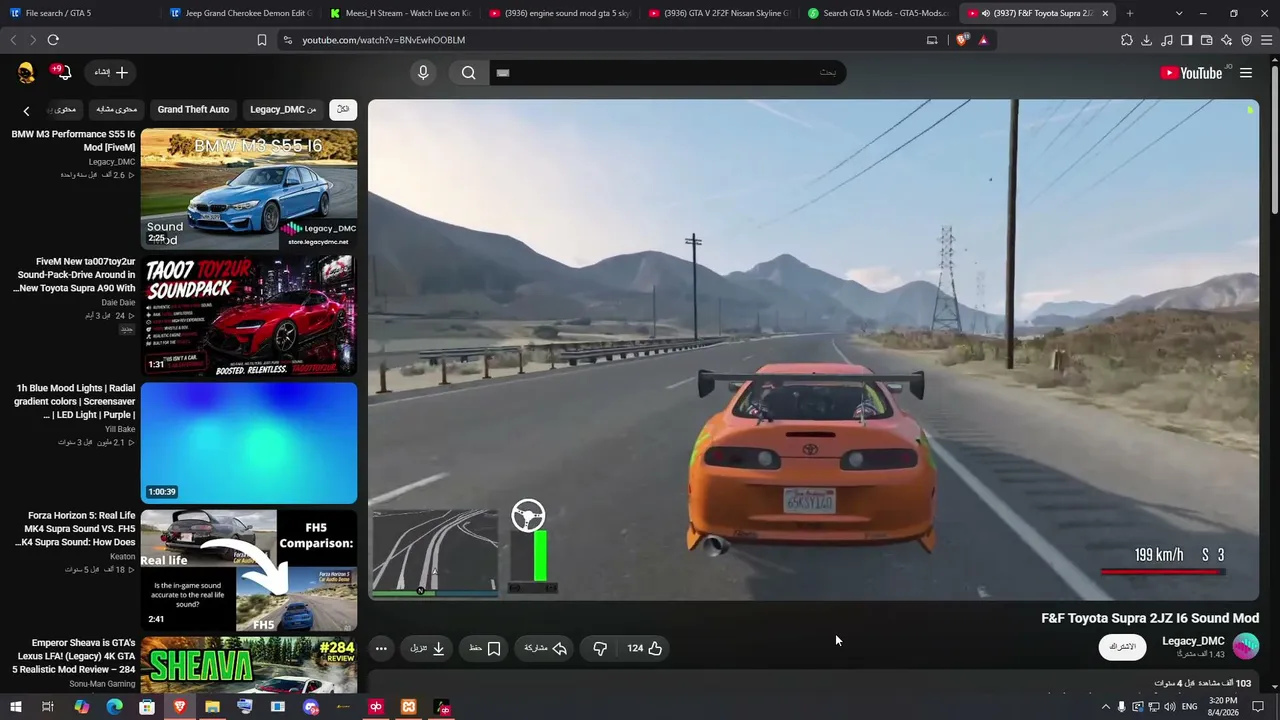
Task: Open the BMW M3 S55 I6 video thumbnail
Action: [249, 188]
